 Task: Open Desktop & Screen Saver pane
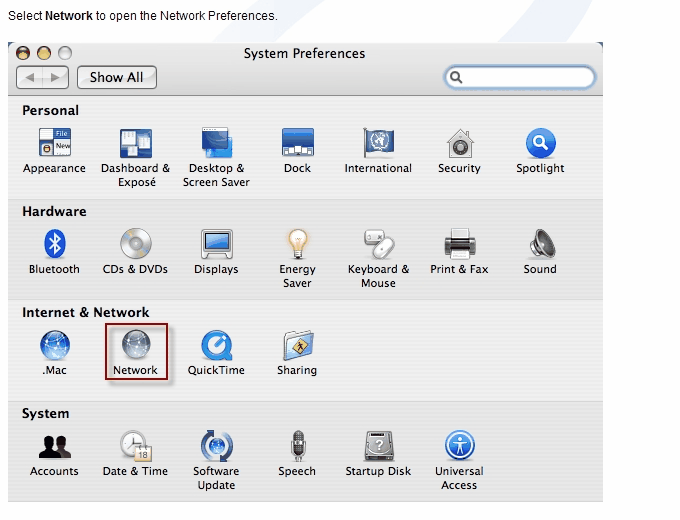pos(216,157)
